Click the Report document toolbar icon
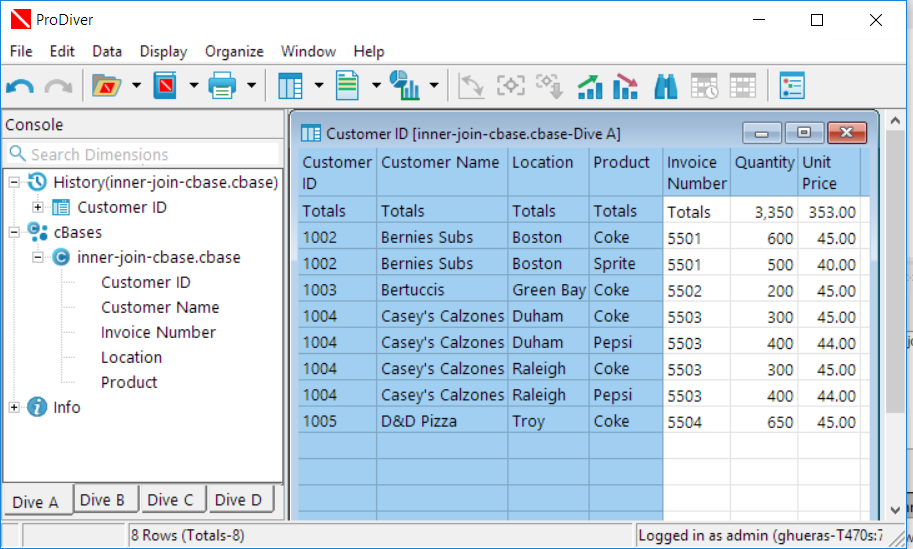Screen dimensions: 913x549 coord(347,86)
